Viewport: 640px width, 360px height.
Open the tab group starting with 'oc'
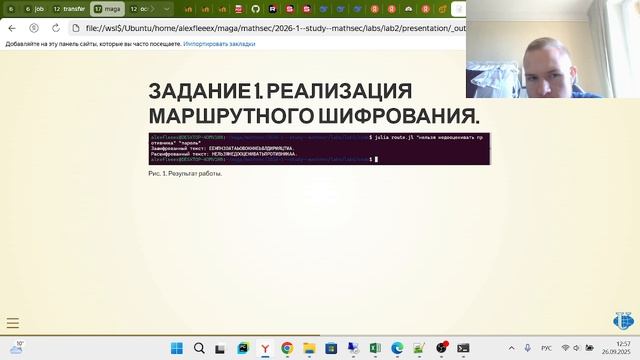pyautogui.click(x=139, y=9)
